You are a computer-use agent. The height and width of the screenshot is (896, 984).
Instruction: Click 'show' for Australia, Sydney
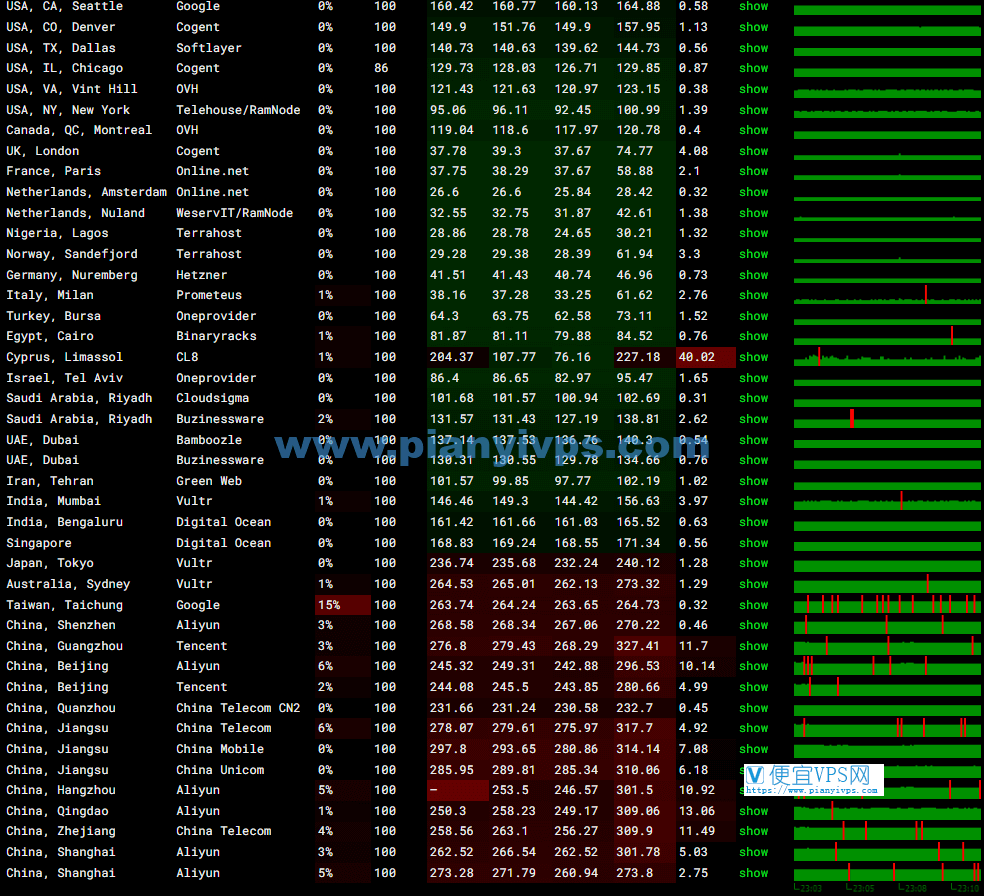pos(753,584)
